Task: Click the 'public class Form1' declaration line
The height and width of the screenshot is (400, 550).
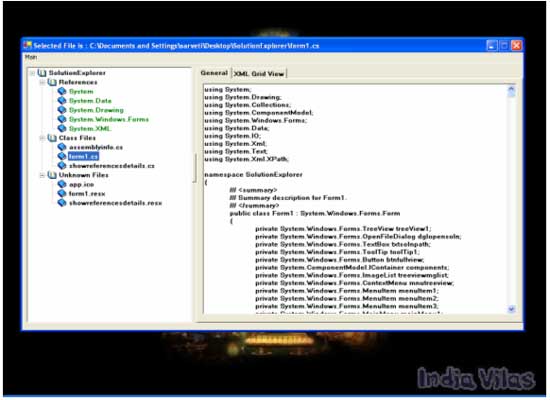Action: pos(315,213)
